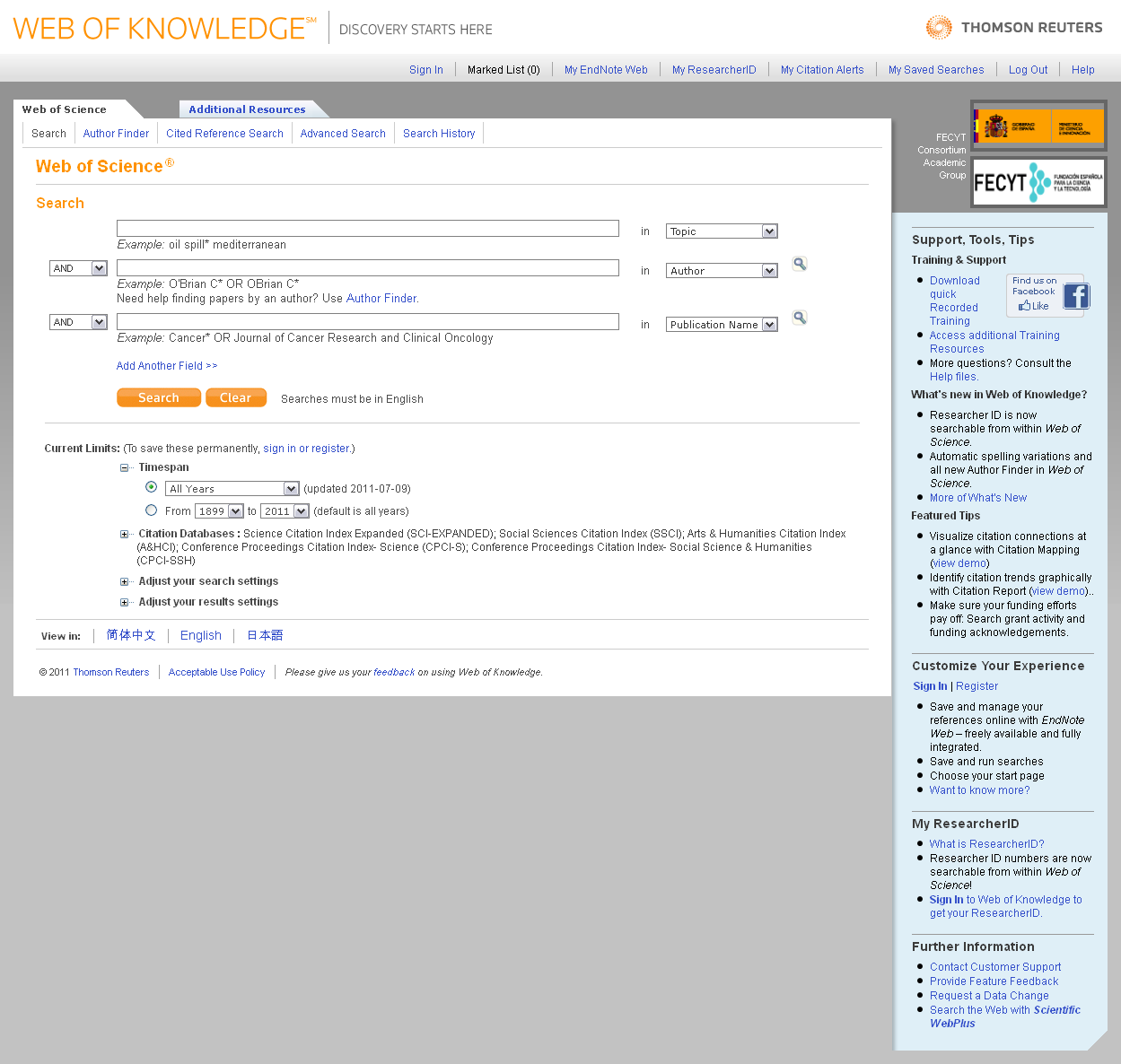Open the Author field dropdown

coord(722,271)
